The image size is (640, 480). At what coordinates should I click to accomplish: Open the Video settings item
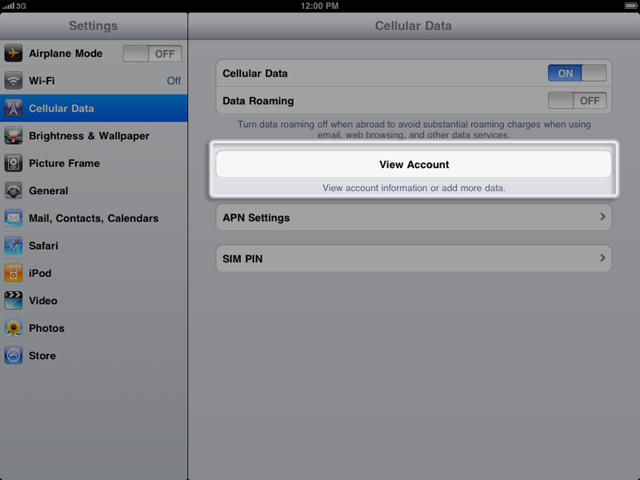pos(43,300)
